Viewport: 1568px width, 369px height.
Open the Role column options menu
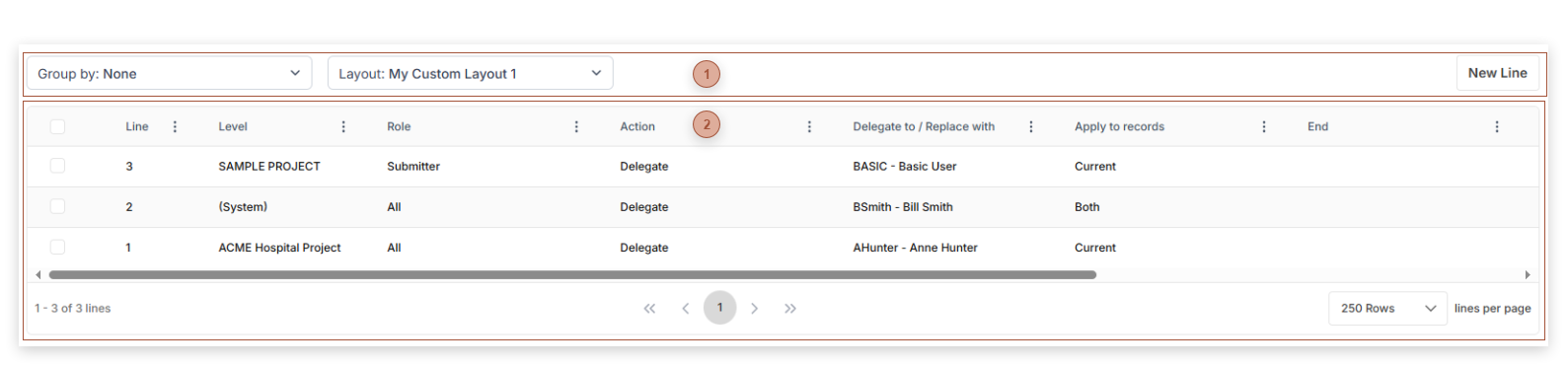tap(576, 126)
